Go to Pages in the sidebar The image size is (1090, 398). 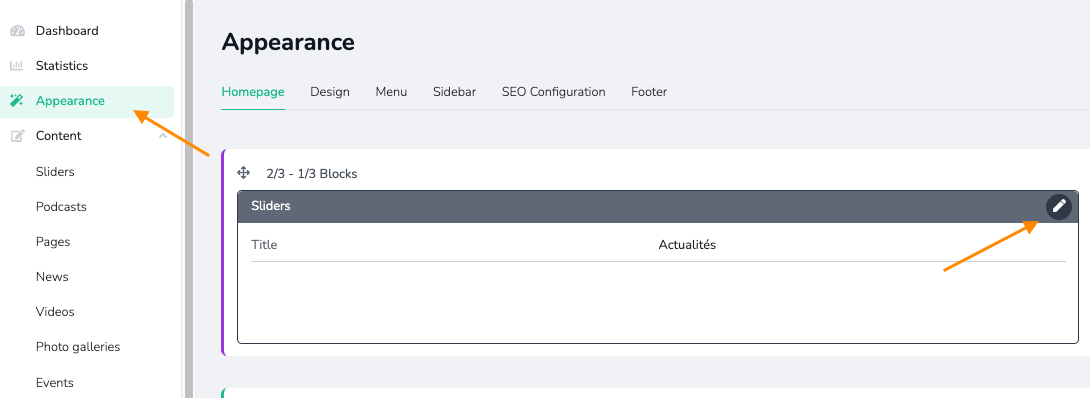[x=53, y=242]
